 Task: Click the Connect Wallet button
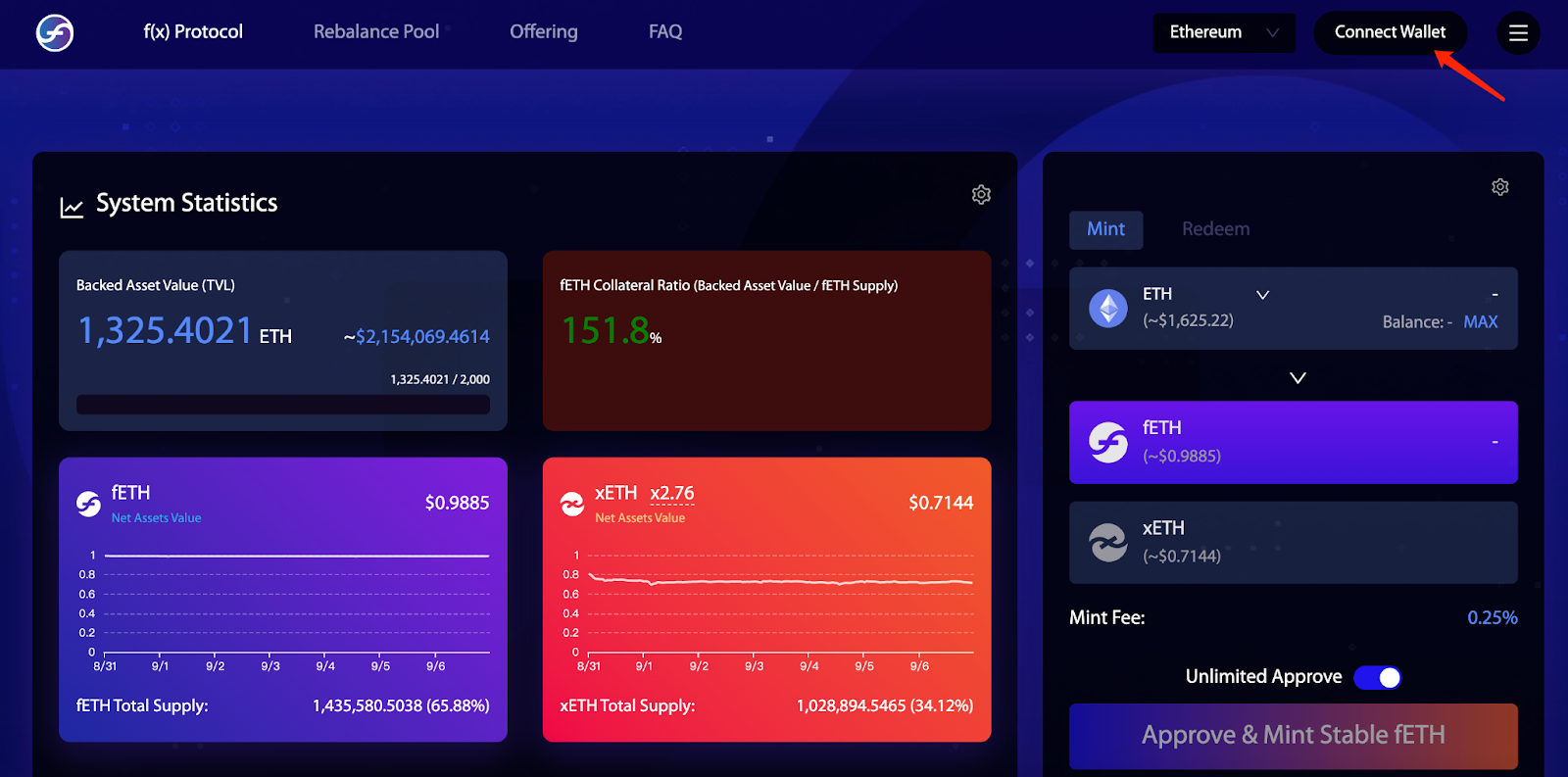pyautogui.click(x=1391, y=32)
